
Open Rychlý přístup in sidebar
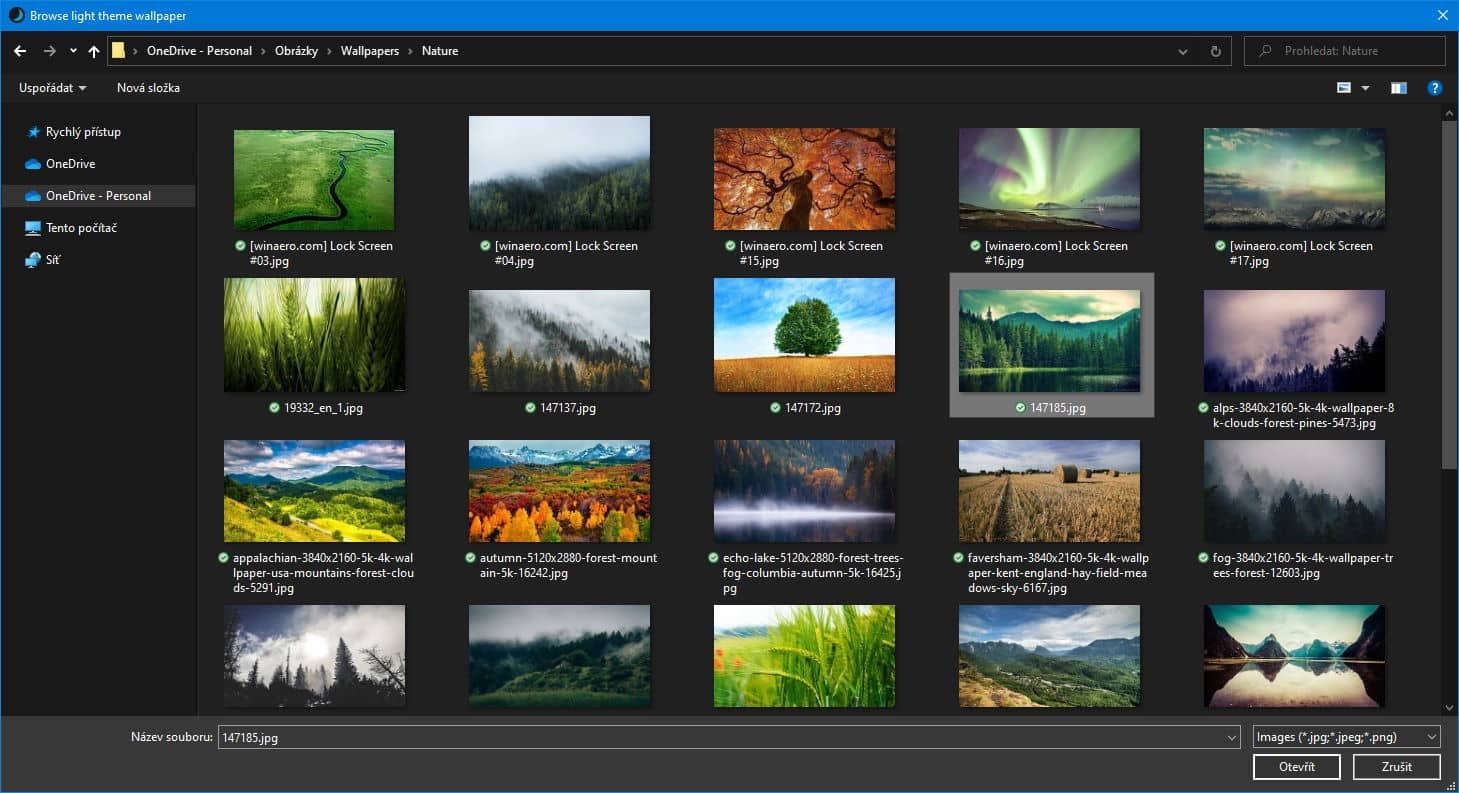(82, 132)
